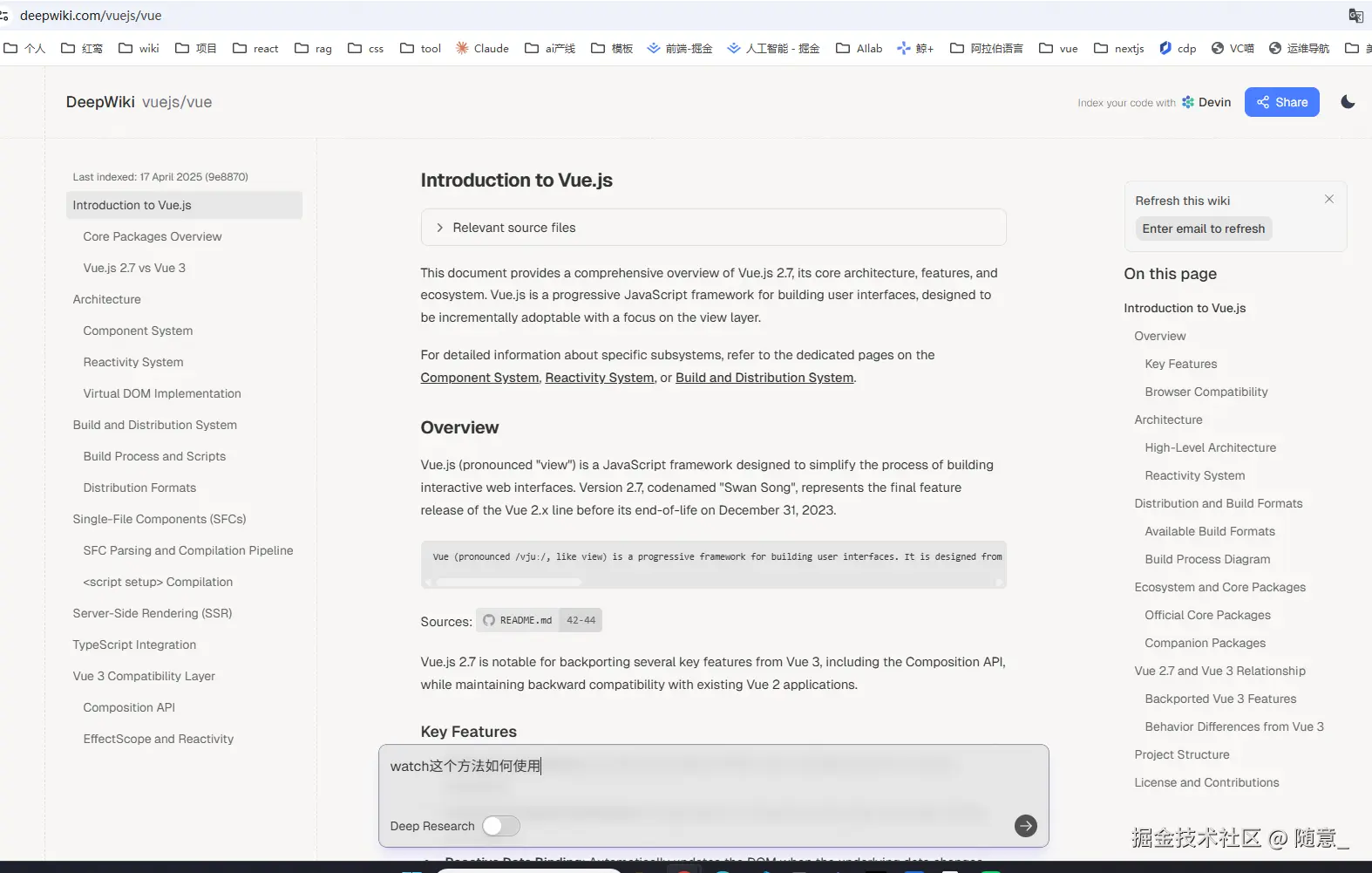Open the 前端-掘金 bookmark

(x=679, y=49)
